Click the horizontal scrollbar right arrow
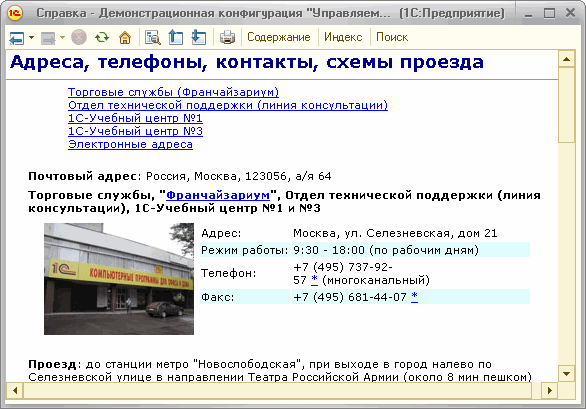 pyautogui.click(x=550, y=391)
